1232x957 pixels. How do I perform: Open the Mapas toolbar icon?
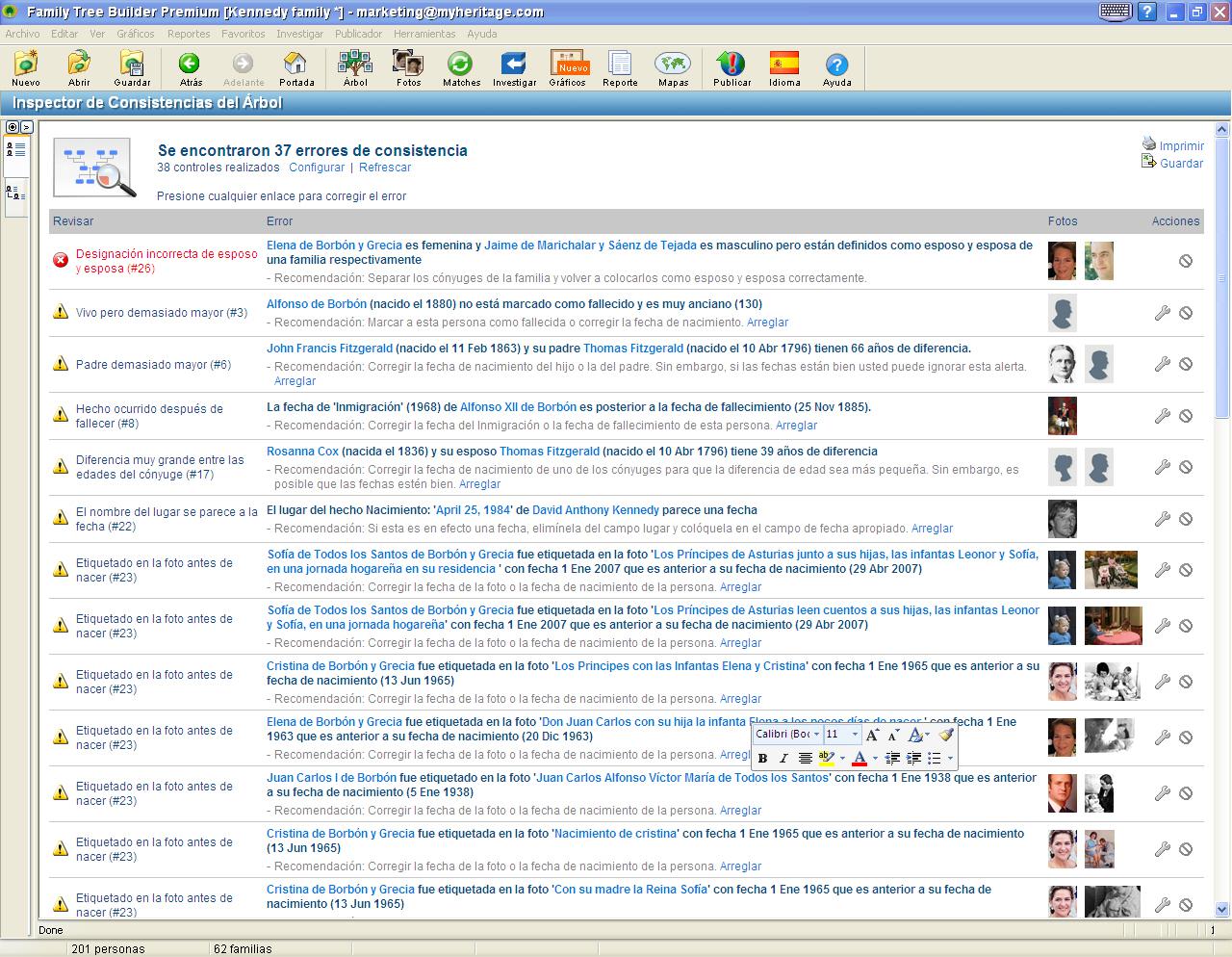[673, 69]
